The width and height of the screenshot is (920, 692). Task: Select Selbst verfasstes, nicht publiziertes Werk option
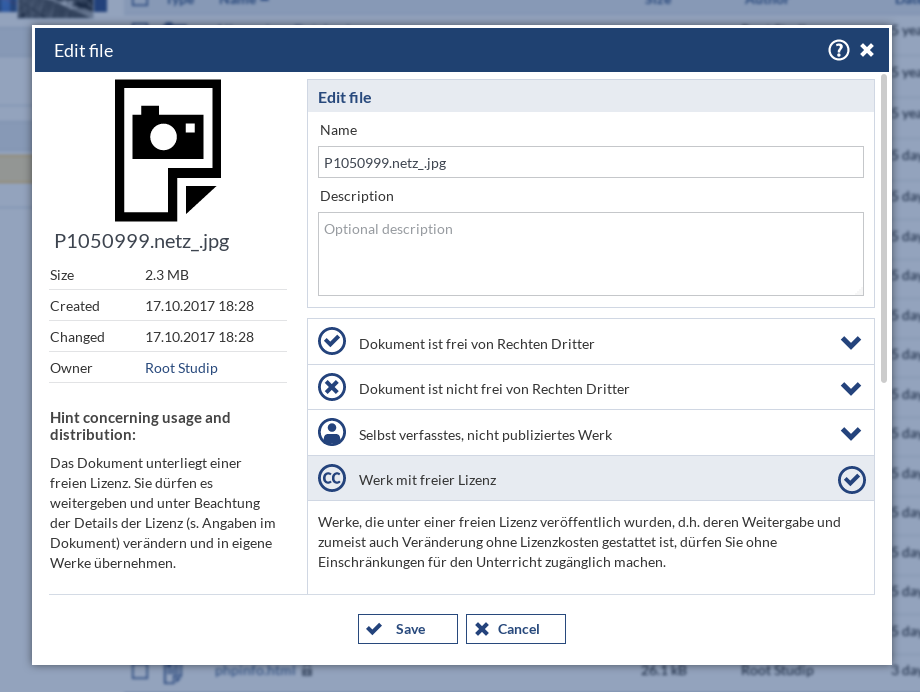tap(485, 435)
